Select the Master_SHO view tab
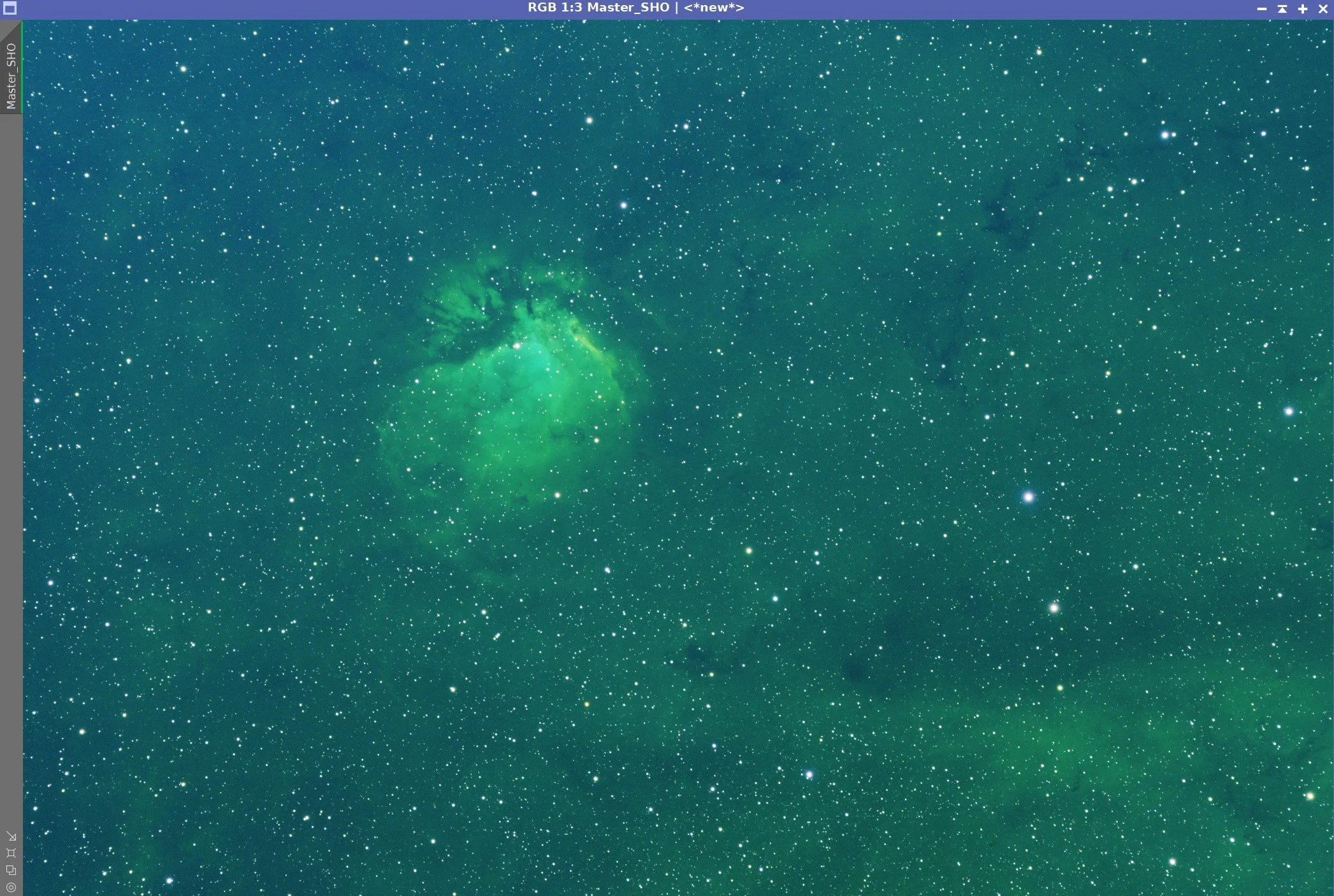1334x896 pixels. (x=11, y=75)
